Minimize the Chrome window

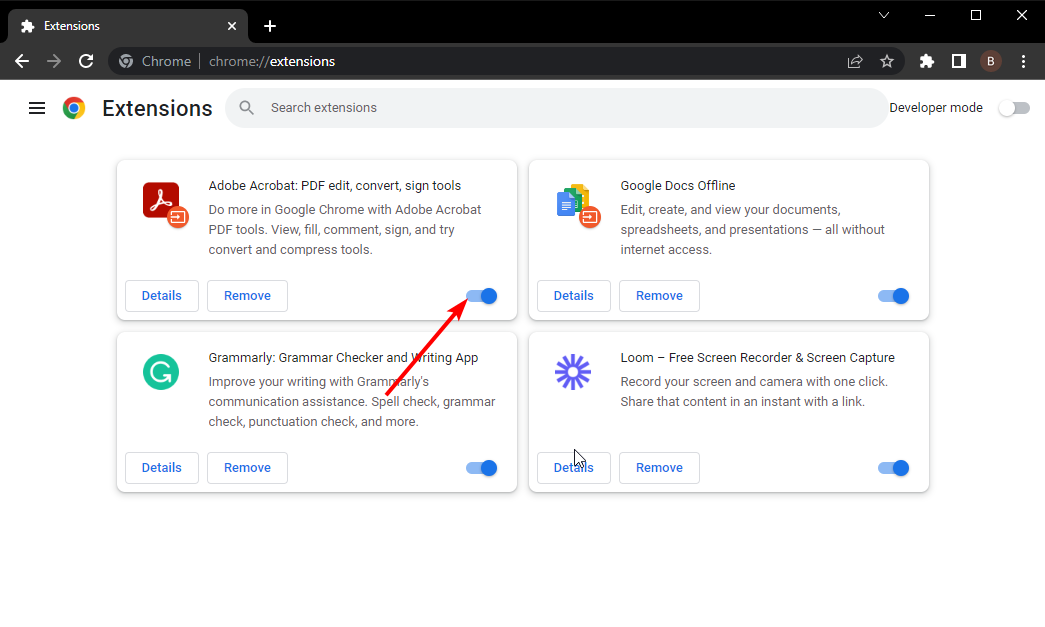click(930, 15)
